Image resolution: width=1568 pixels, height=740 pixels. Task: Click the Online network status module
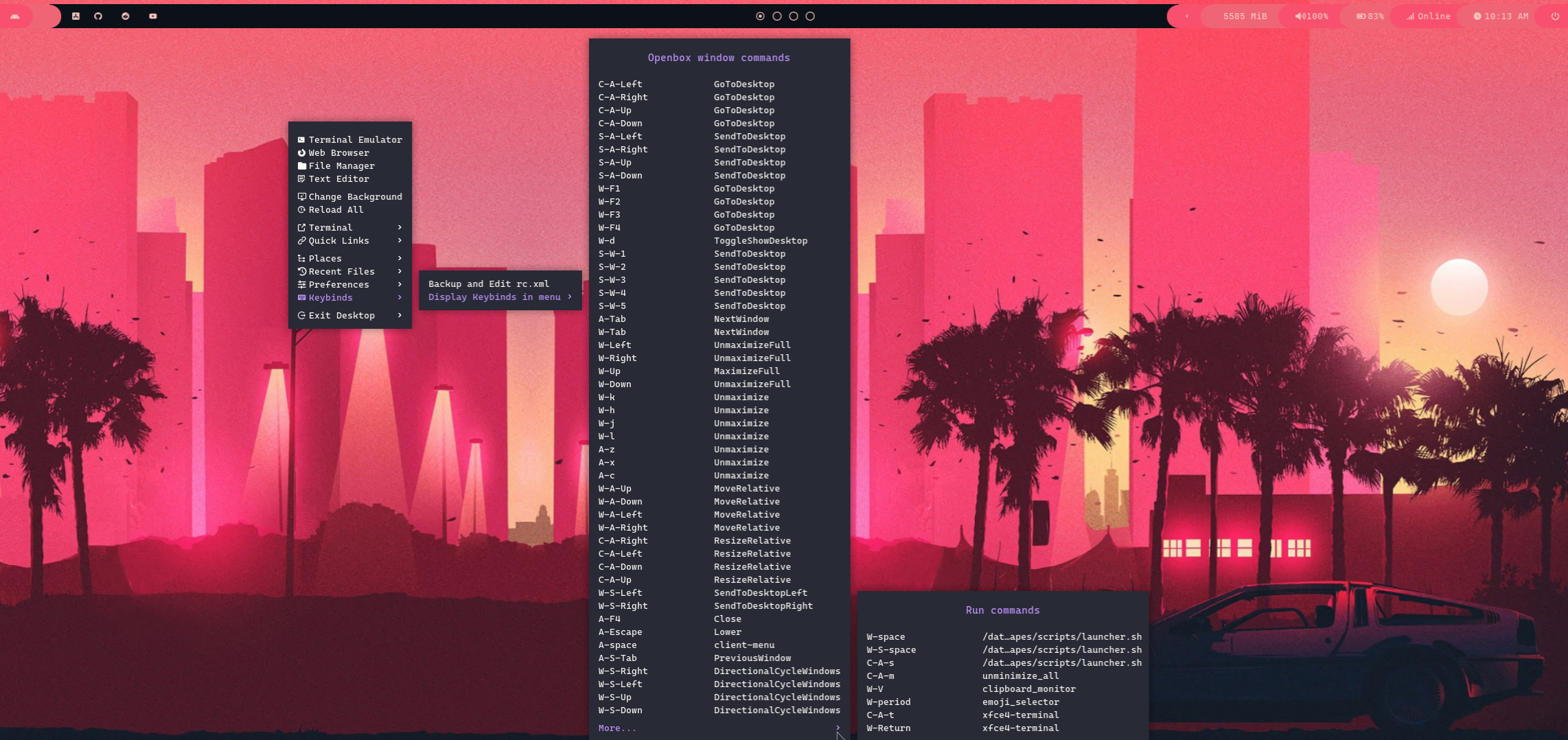(x=1428, y=16)
